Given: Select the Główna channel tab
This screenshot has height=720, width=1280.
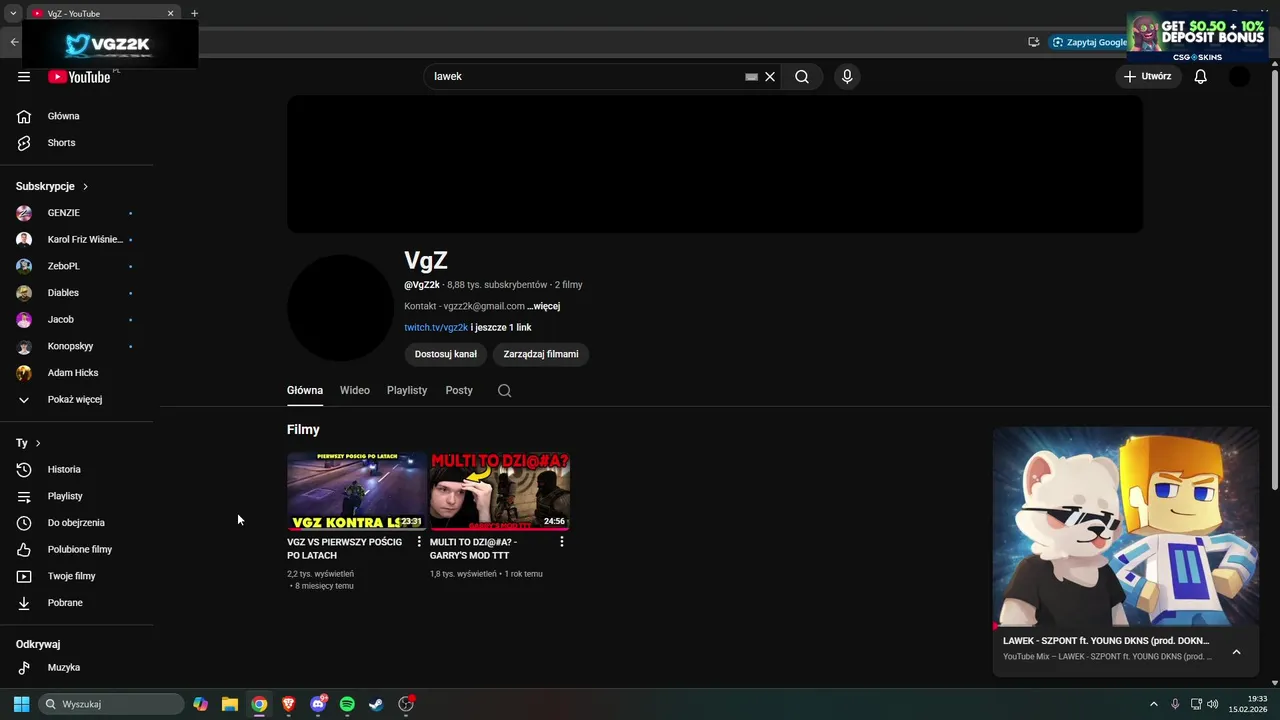Looking at the screenshot, I should pyautogui.click(x=305, y=391).
